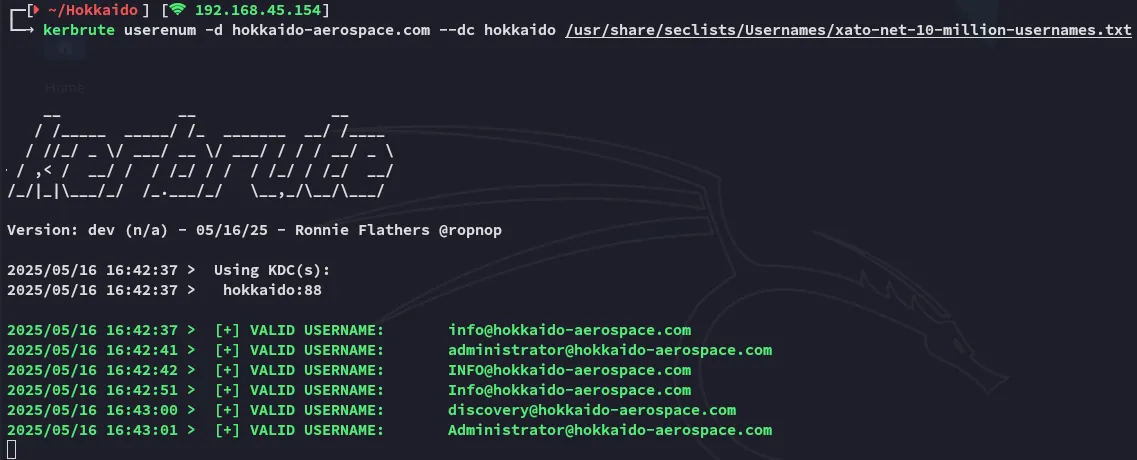
Task: Click the timestamp 16:42:41
Action: pyautogui.click(x=141, y=350)
